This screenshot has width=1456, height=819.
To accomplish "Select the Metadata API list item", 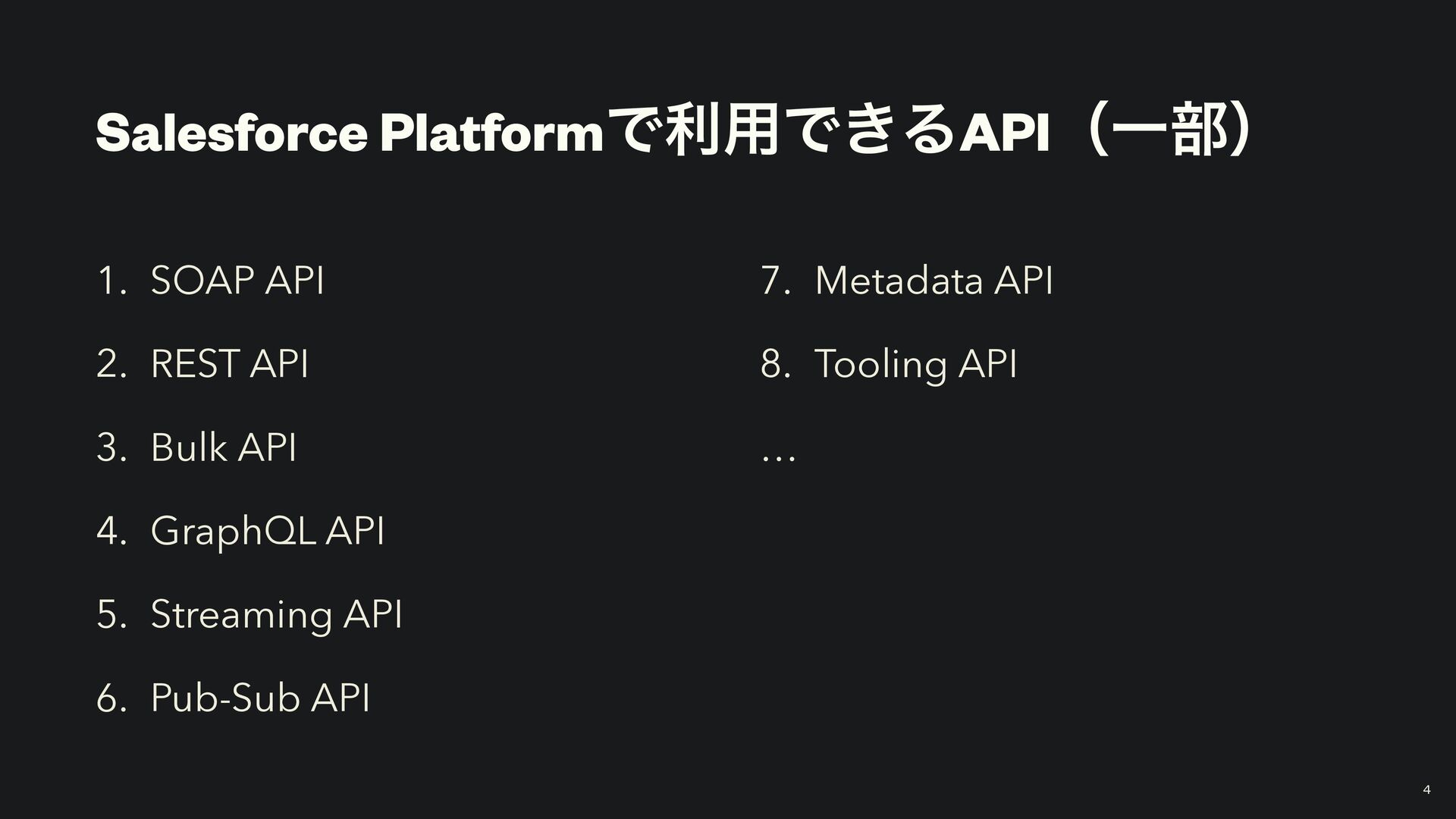I will tap(934, 281).
